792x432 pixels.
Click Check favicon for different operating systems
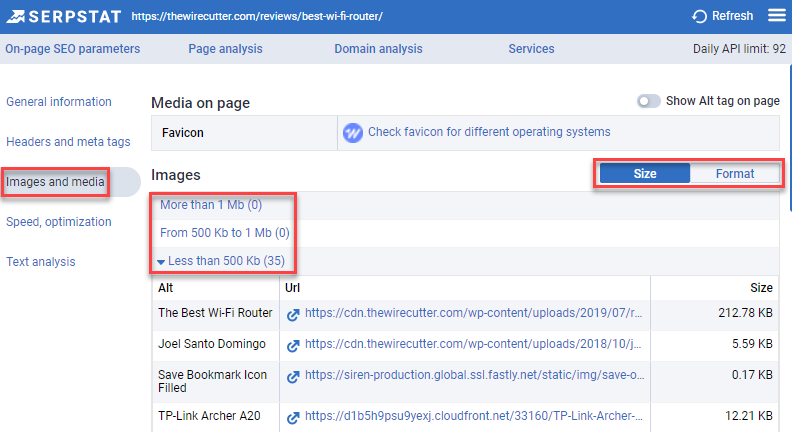488,132
